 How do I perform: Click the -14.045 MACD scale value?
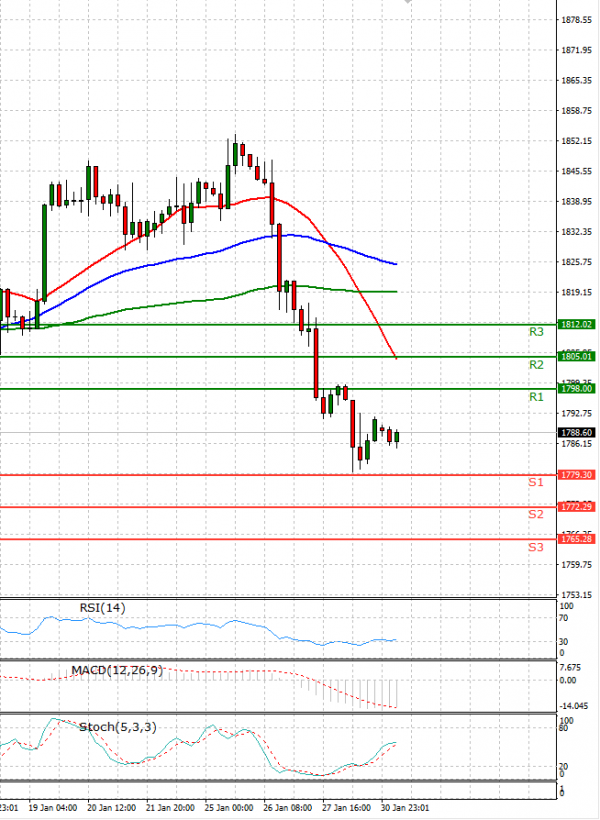(574, 706)
